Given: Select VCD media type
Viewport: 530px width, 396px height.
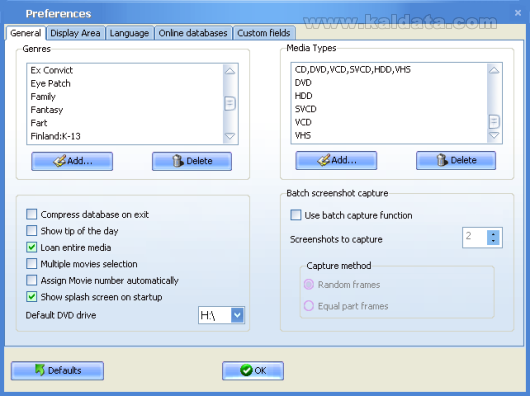Looking at the screenshot, I should click(390, 122).
